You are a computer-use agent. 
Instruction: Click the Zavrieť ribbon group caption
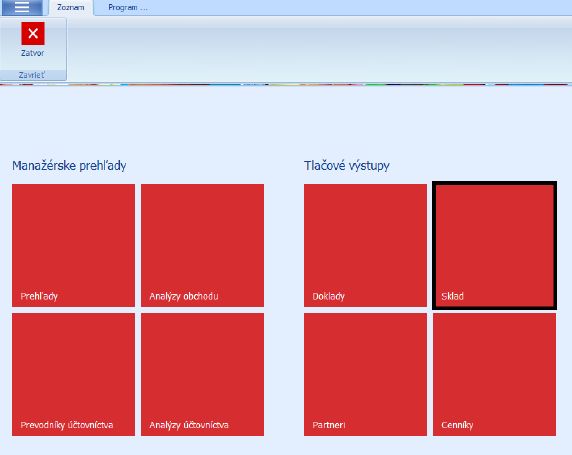coord(32,75)
